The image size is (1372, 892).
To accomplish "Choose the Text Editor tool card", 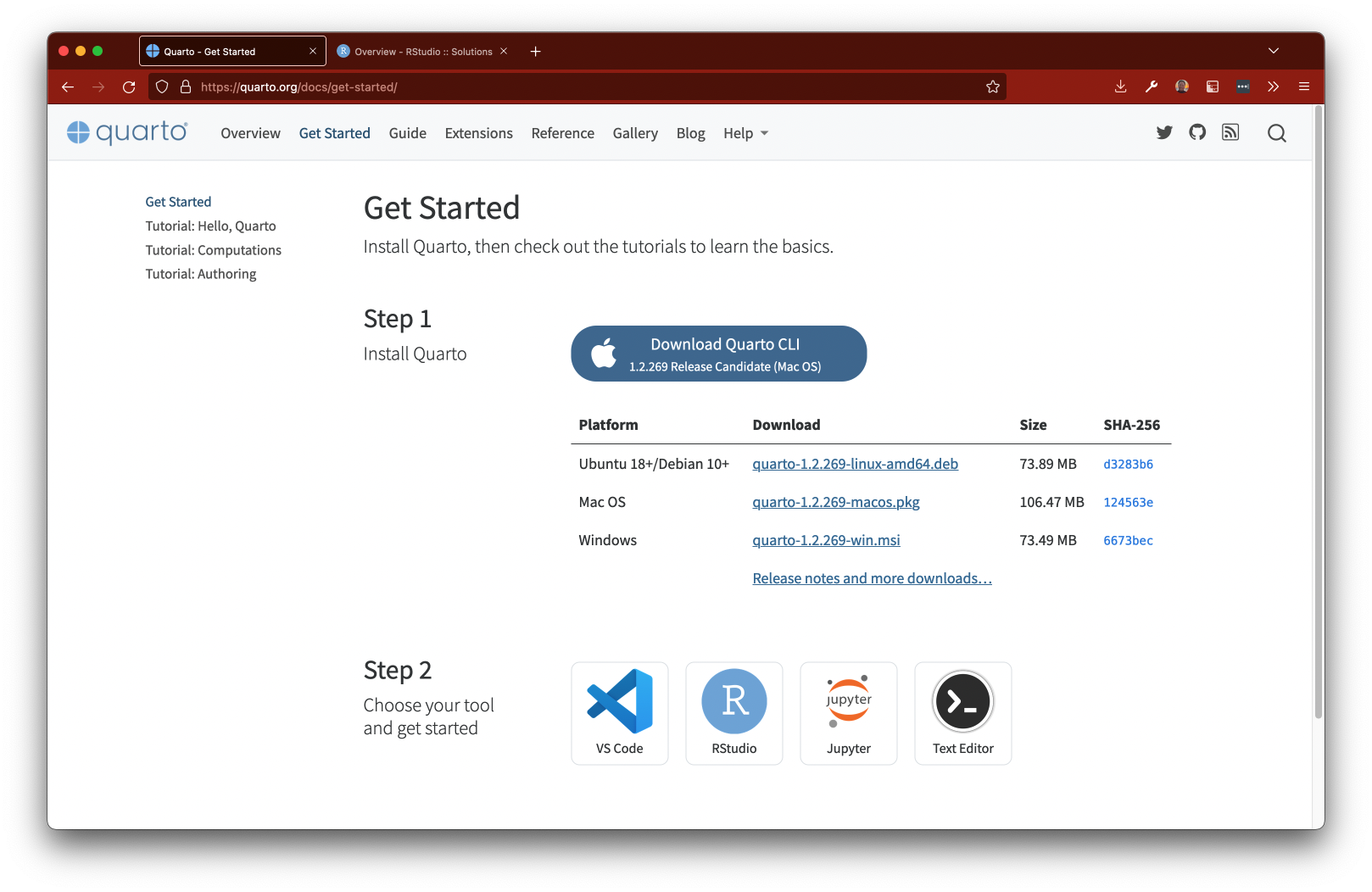I will pos(962,713).
